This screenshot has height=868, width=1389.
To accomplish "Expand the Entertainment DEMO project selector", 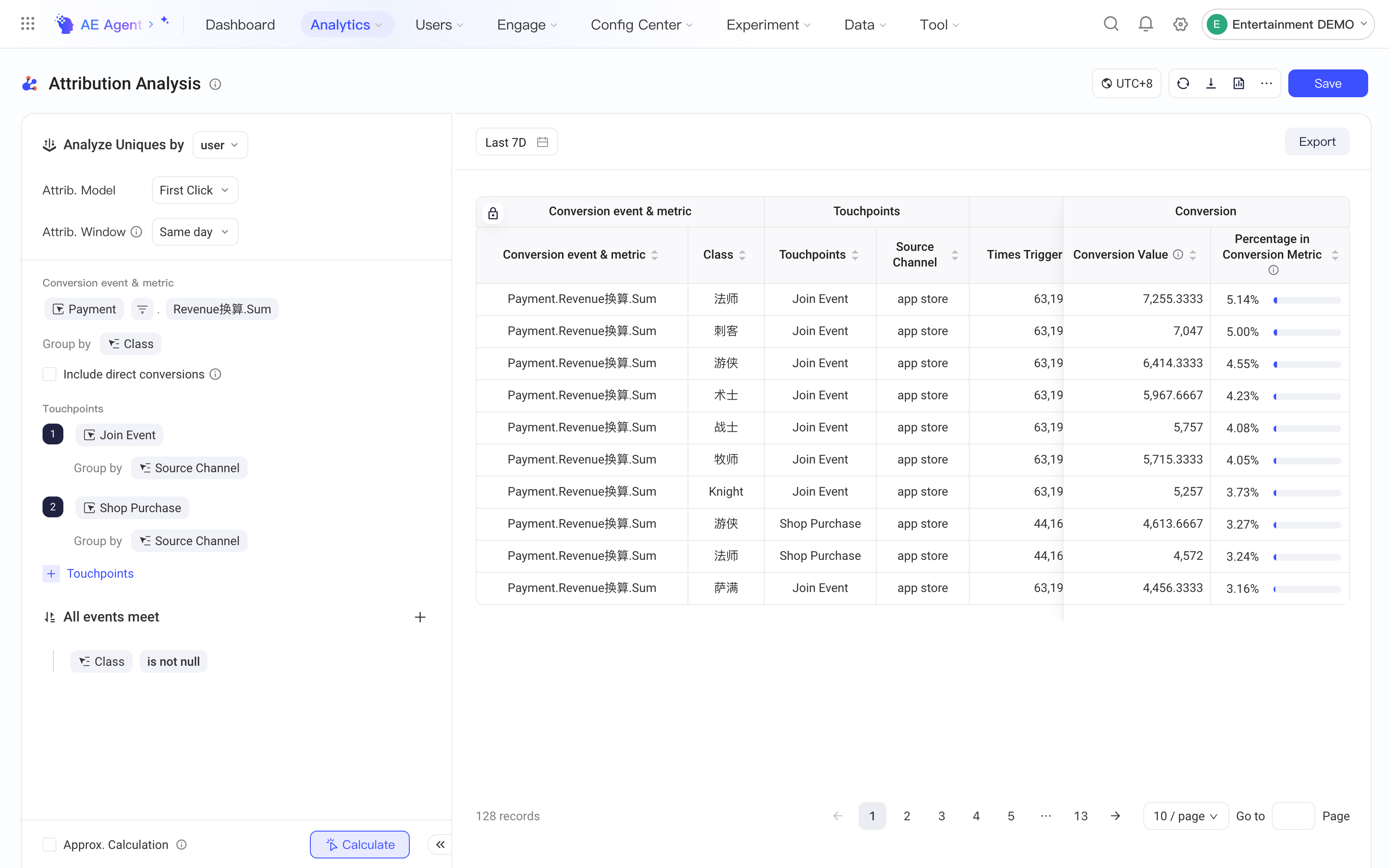I will click(1288, 24).
